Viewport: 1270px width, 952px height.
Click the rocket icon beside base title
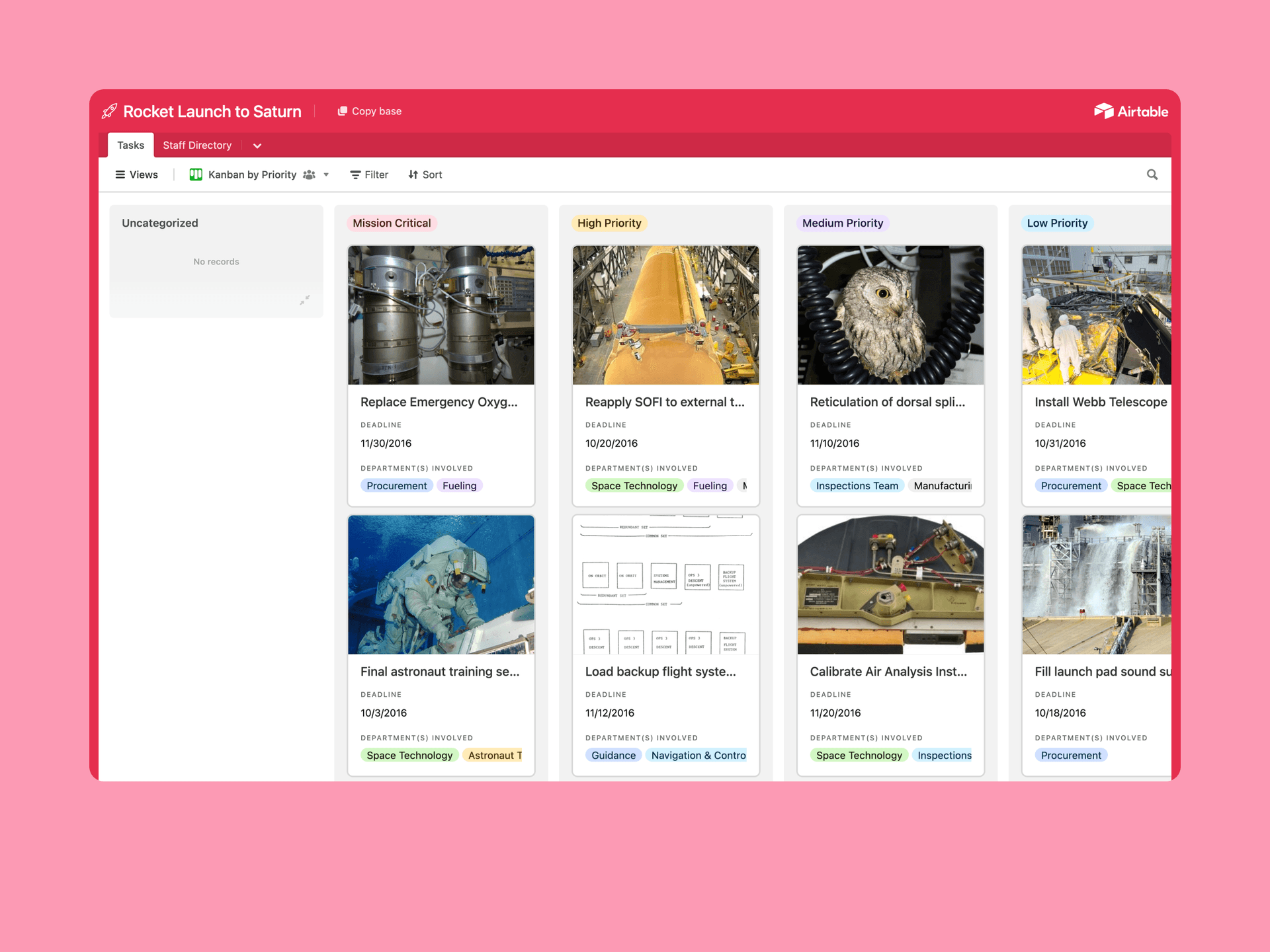(x=110, y=111)
